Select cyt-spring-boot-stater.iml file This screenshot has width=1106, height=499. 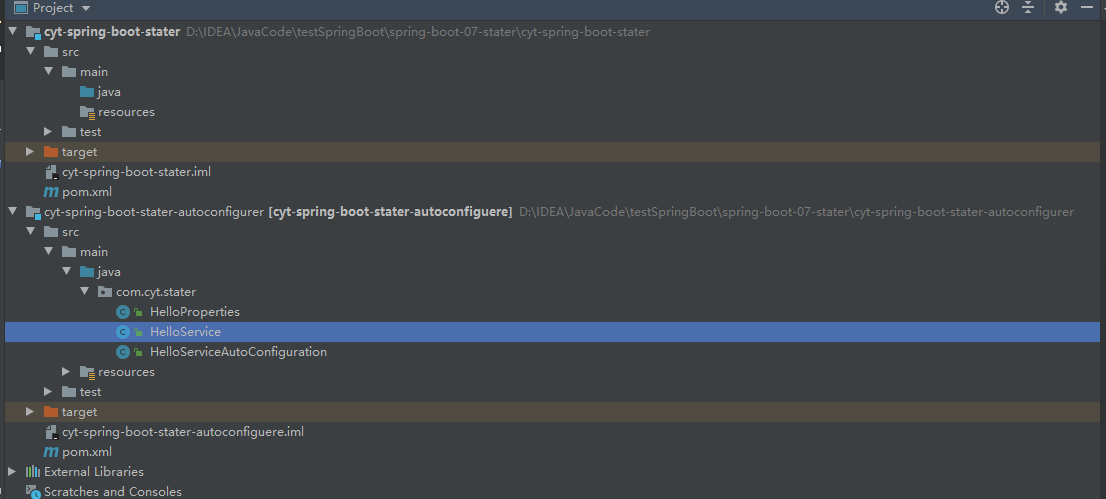pyautogui.click(x=136, y=172)
